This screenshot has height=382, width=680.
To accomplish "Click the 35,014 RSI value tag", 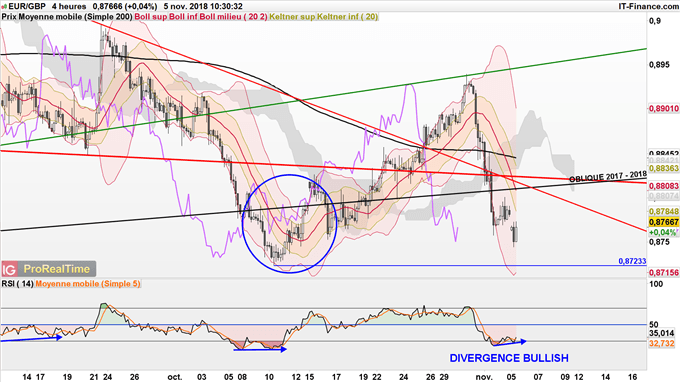I will point(662,333).
